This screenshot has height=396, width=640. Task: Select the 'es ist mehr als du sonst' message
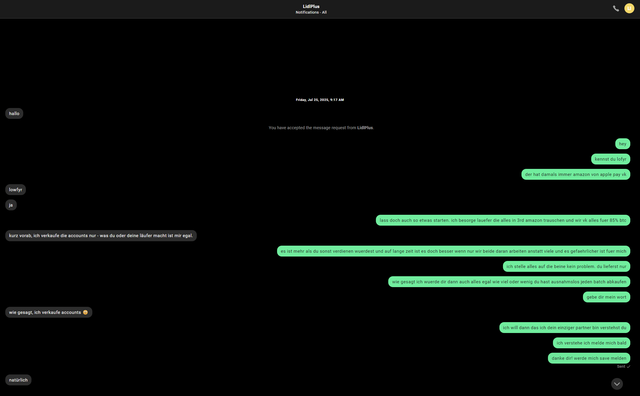coord(453,251)
